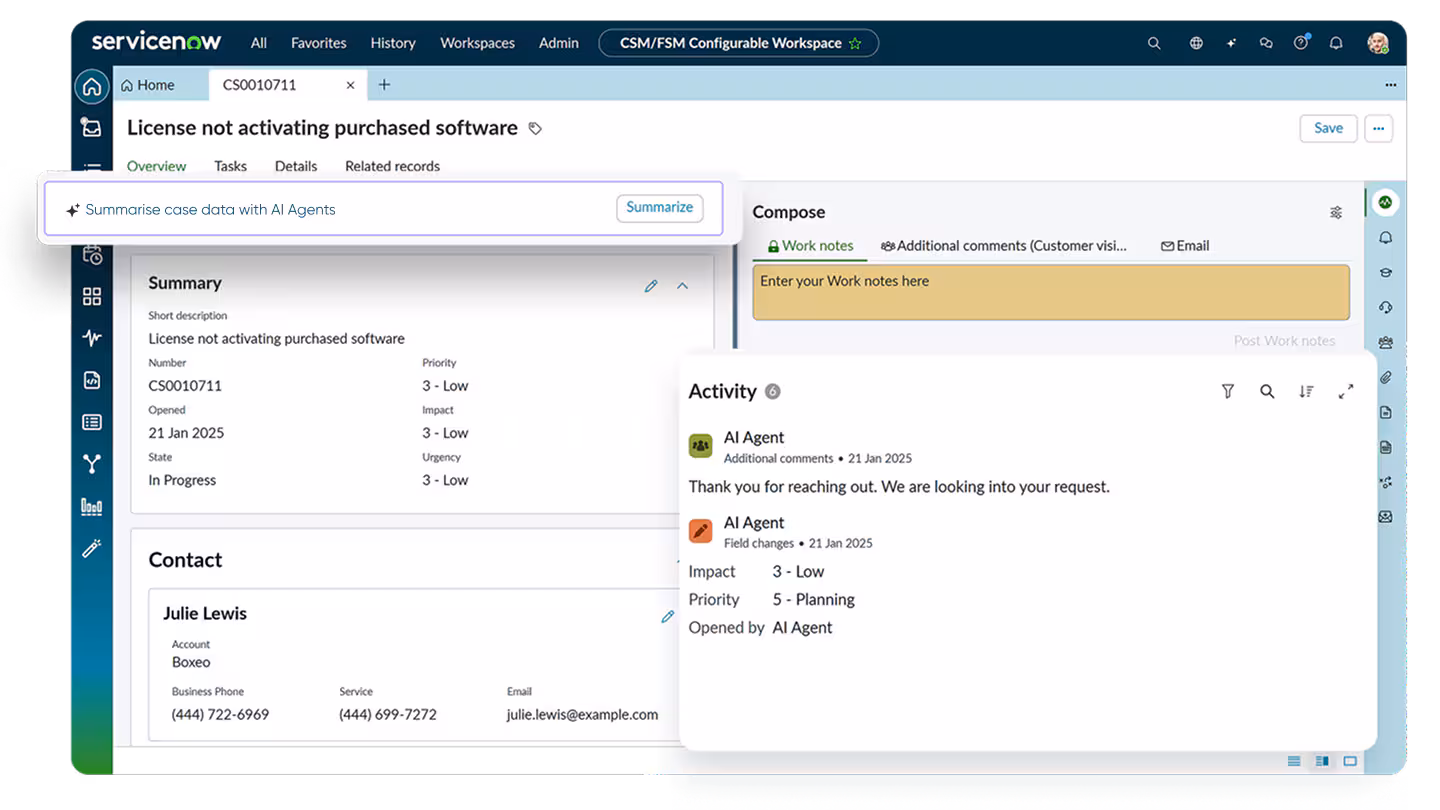The width and height of the screenshot is (1440, 810).
Task: Open header notifications bell
Action: 1336,43
